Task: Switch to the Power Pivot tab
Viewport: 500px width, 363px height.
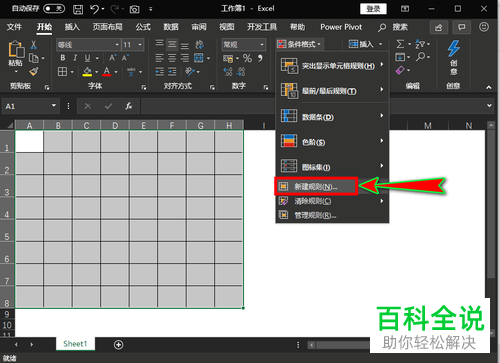Action: (x=341, y=27)
